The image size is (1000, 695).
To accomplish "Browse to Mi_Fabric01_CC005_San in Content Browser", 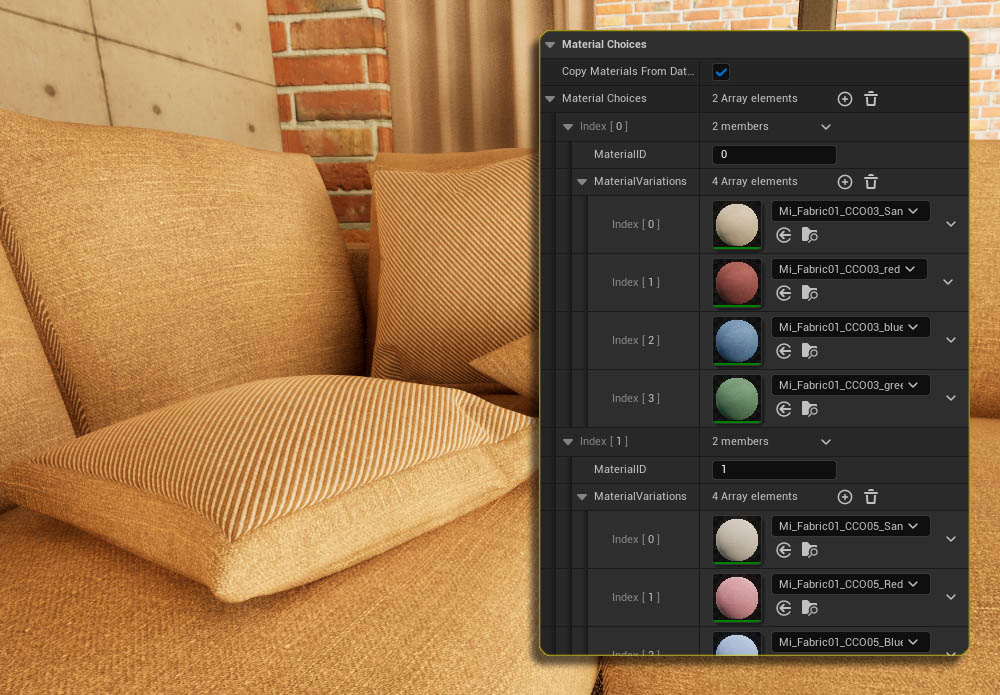I will tap(809, 550).
